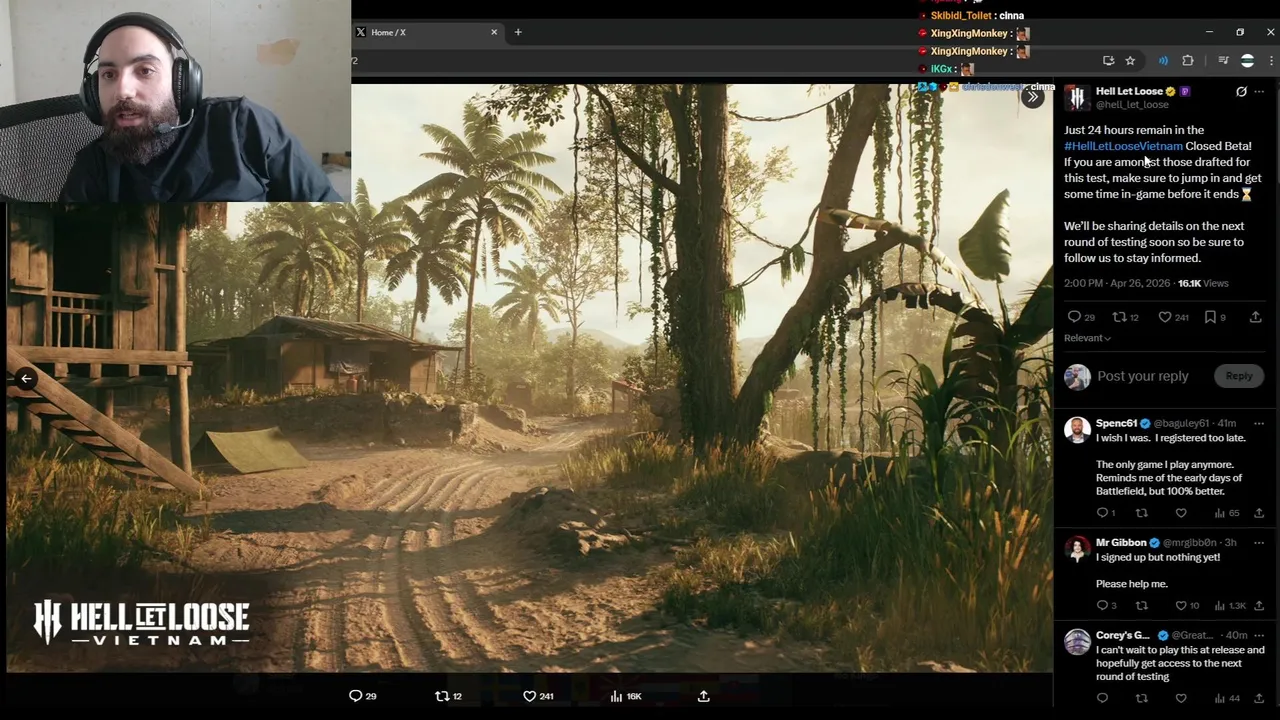Image resolution: width=1280 pixels, height=720 pixels.
Task: Click the reply icon with 29 in sidebar
Action: (x=1080, y=317)
